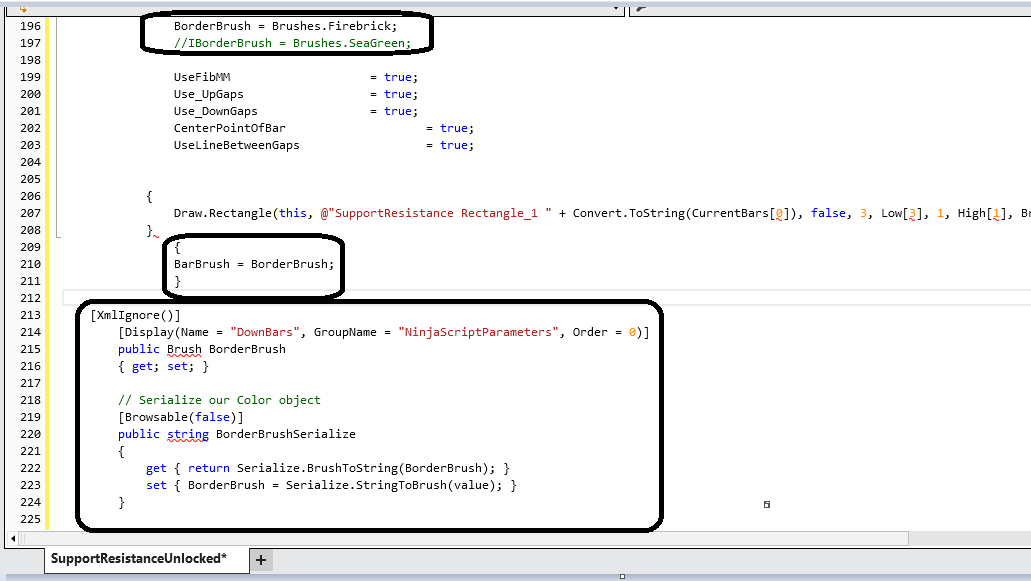Click the opening brace on line 206
Screen dimensions: 1031x581
[x=149, y=196]
